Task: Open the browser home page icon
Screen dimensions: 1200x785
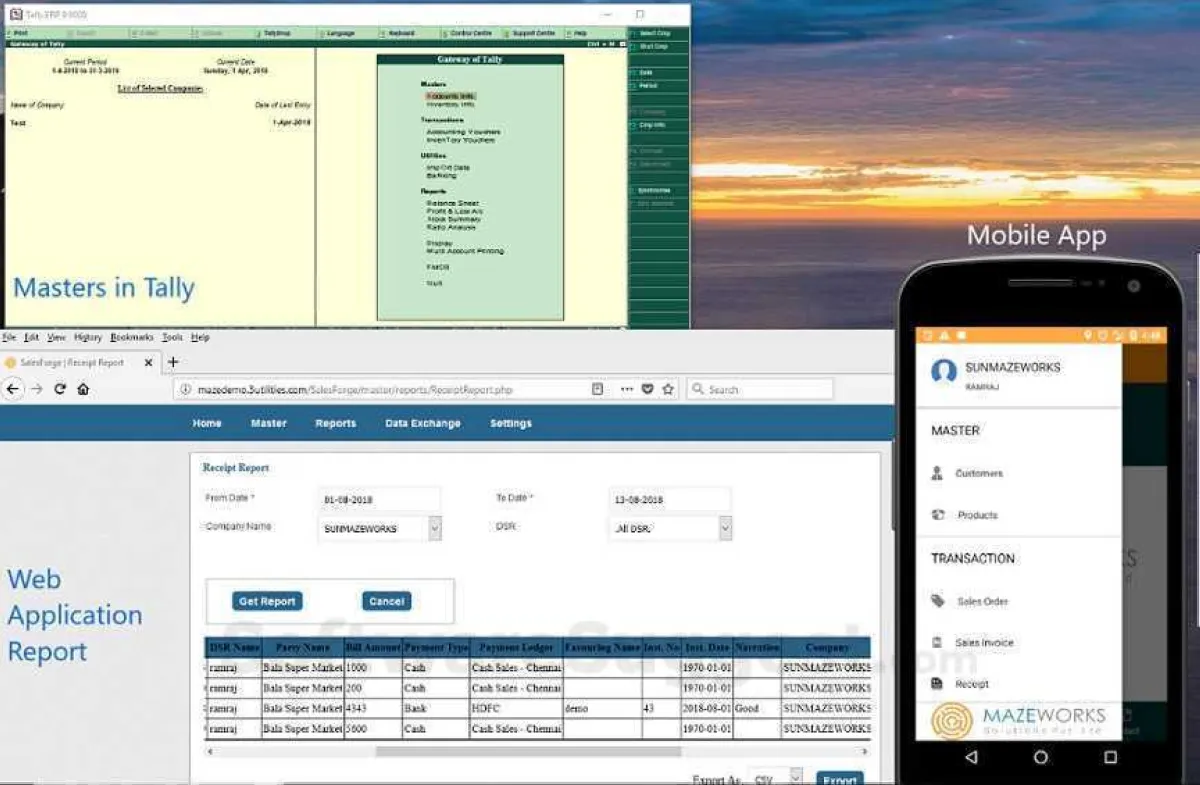Action: 83,389
